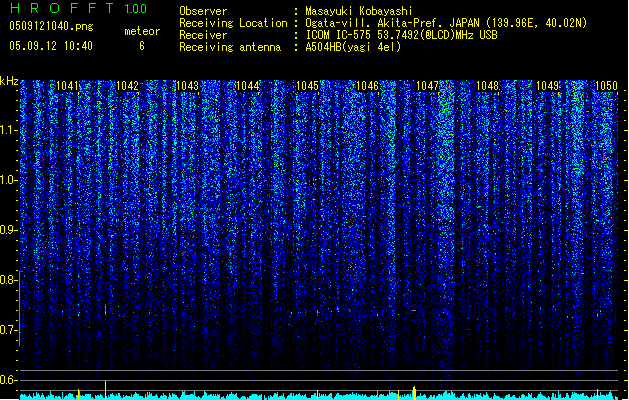Click observer name Masayuki Kobayashi
The width and height of the screenshot is (629, 400).
[359, 11]
